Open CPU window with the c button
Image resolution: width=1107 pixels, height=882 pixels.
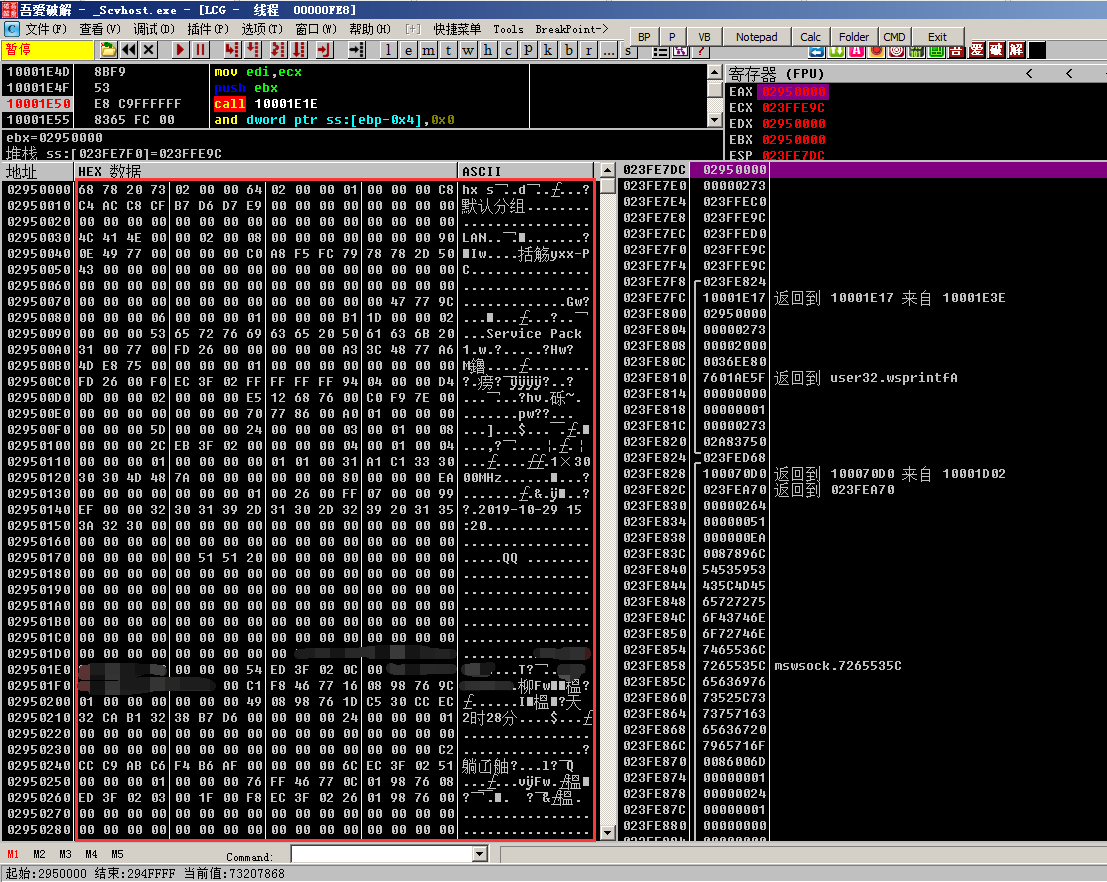click(x=508, y=49)
